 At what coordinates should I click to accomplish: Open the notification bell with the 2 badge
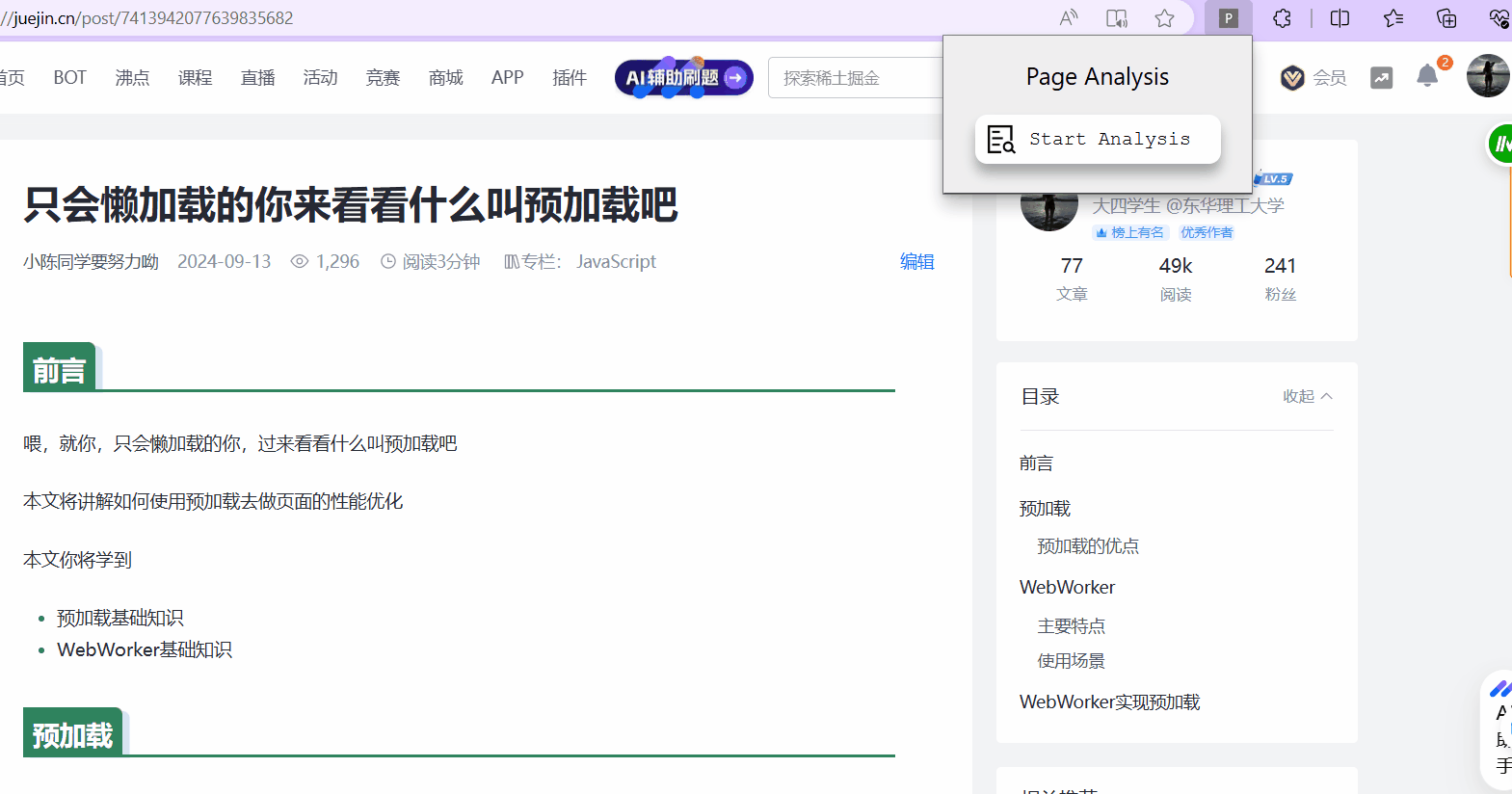pyautogui.click(x=1428, y=77)
